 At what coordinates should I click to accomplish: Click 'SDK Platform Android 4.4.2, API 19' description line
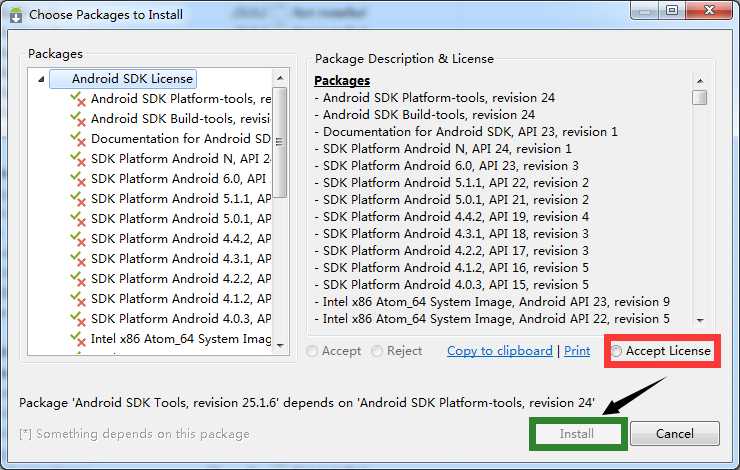(x=452, y=217)
